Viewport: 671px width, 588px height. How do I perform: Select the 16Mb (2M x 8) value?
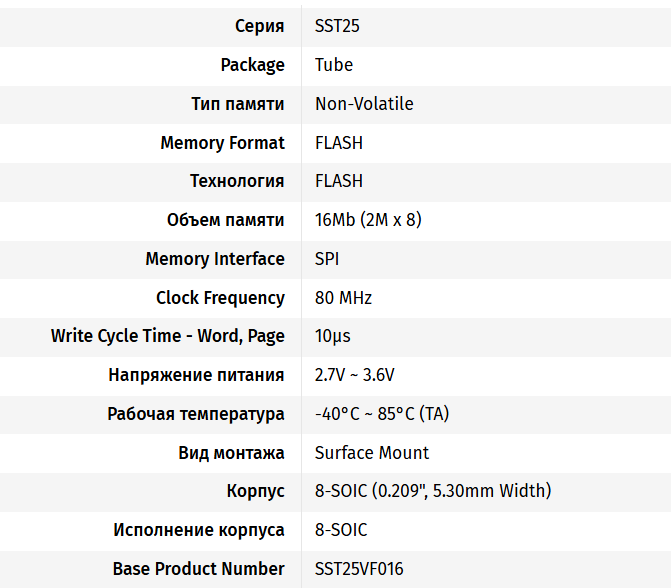[368, 220]
